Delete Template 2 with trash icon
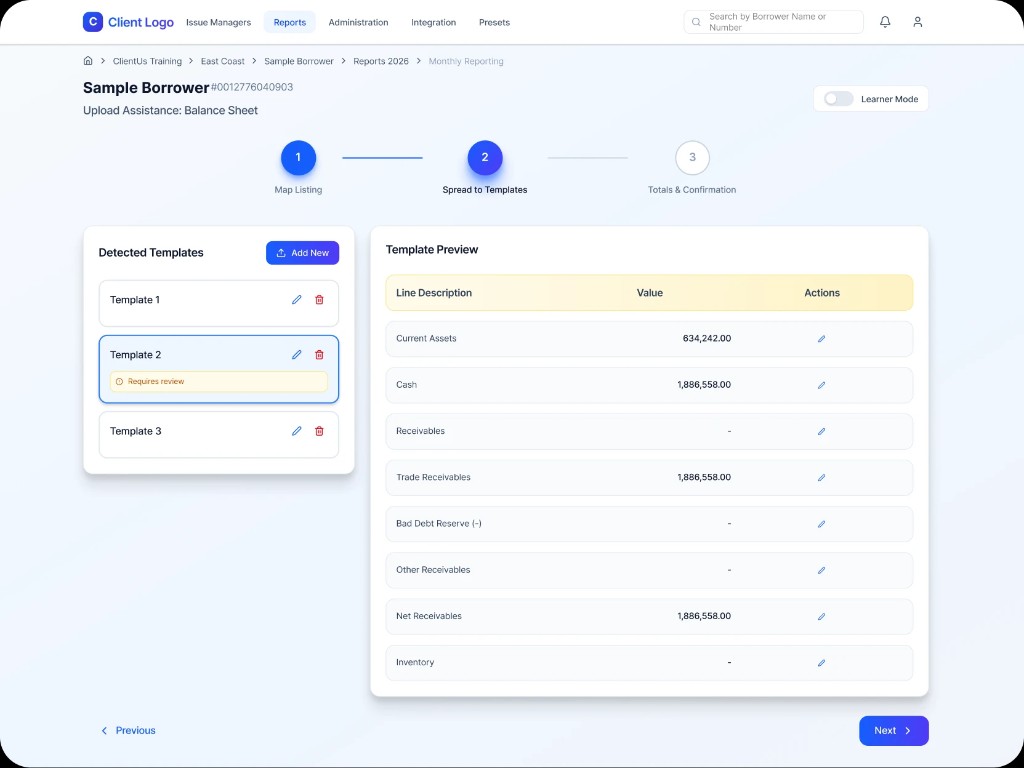The height and width of the screenshot is (768, 1024). [x=319, y=355]
